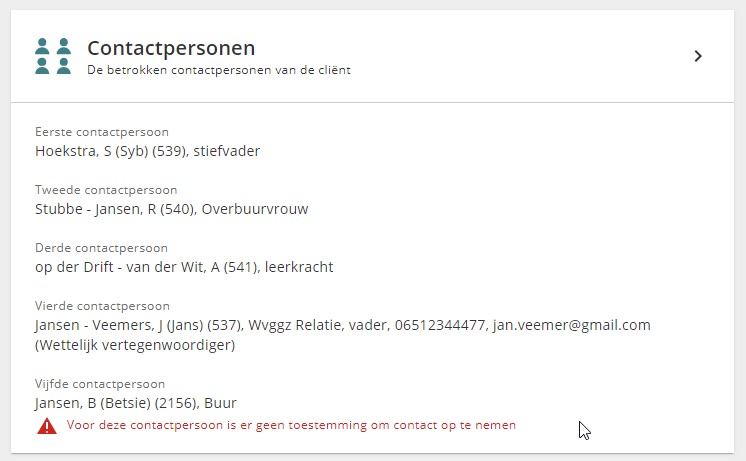Expand Contactpersonen with the chevron arrow
The height and width of the screenshot is (461, 746).
(x=697, y=56)
